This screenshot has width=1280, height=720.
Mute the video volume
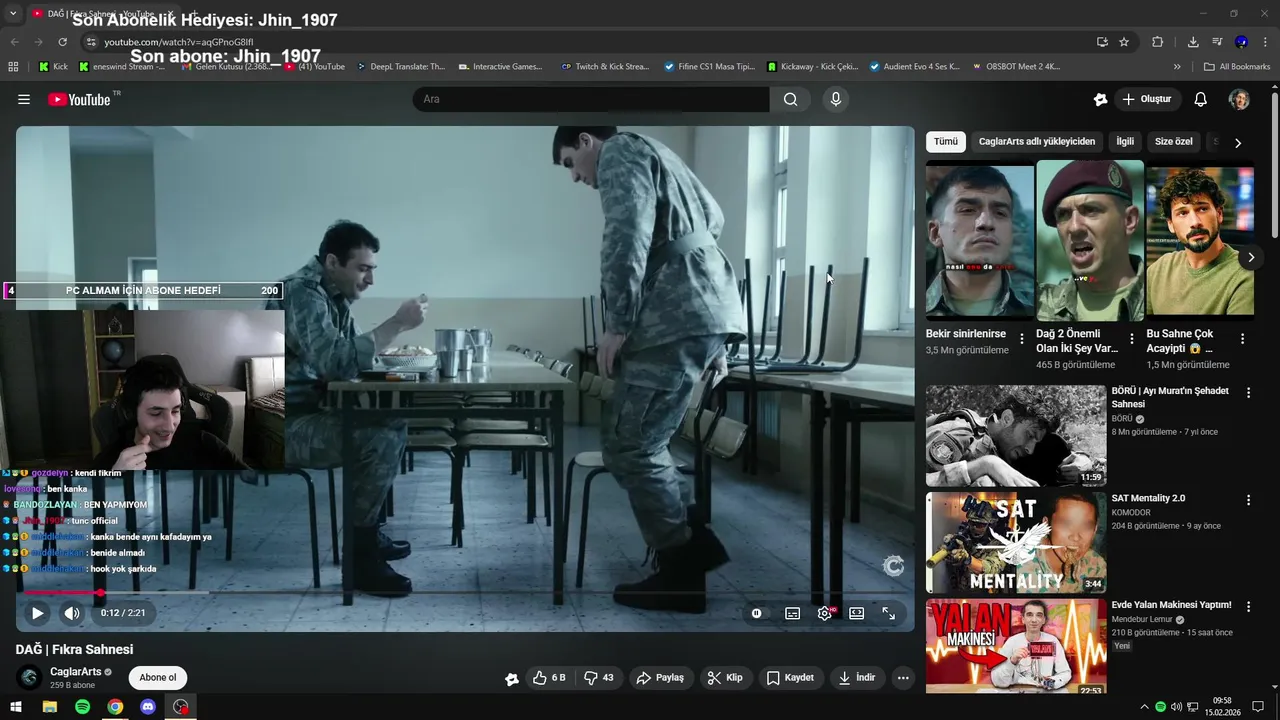tap(72, 613)
